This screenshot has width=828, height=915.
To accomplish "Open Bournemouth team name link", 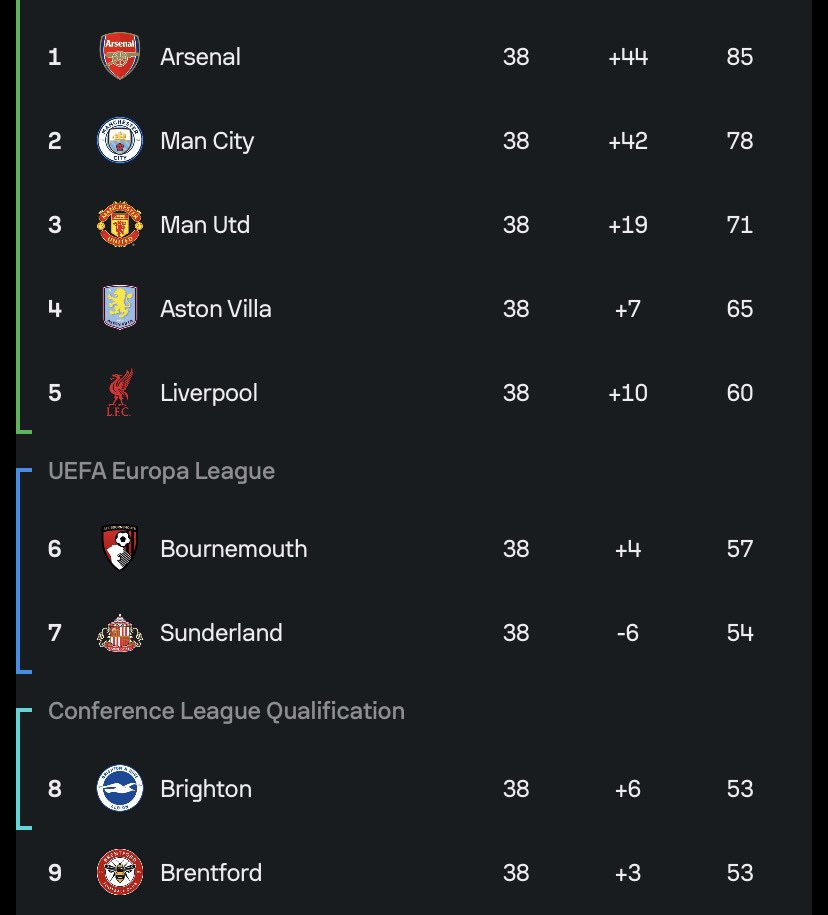I will [233, 549].
